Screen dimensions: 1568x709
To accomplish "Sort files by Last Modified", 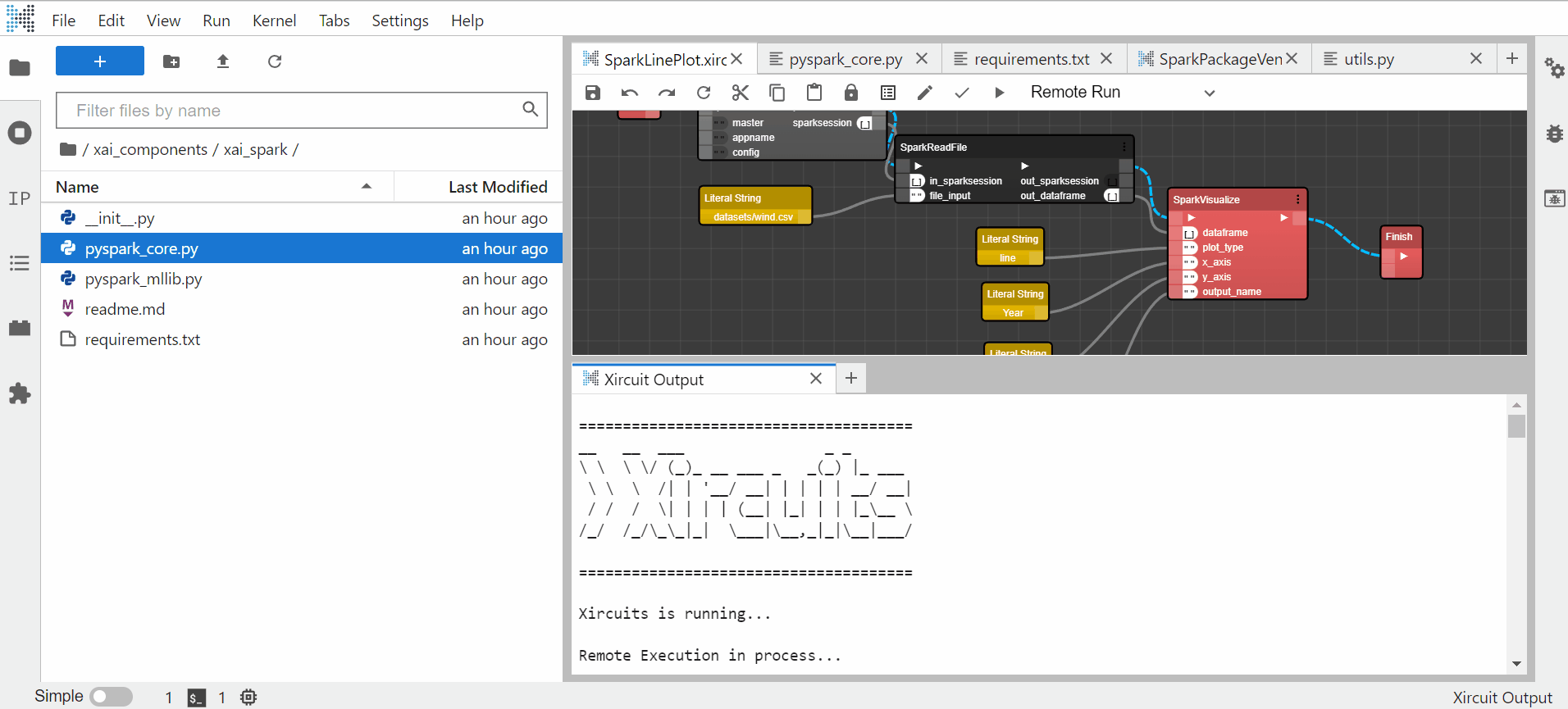I will pyautogui.click(x=478, y=187).
